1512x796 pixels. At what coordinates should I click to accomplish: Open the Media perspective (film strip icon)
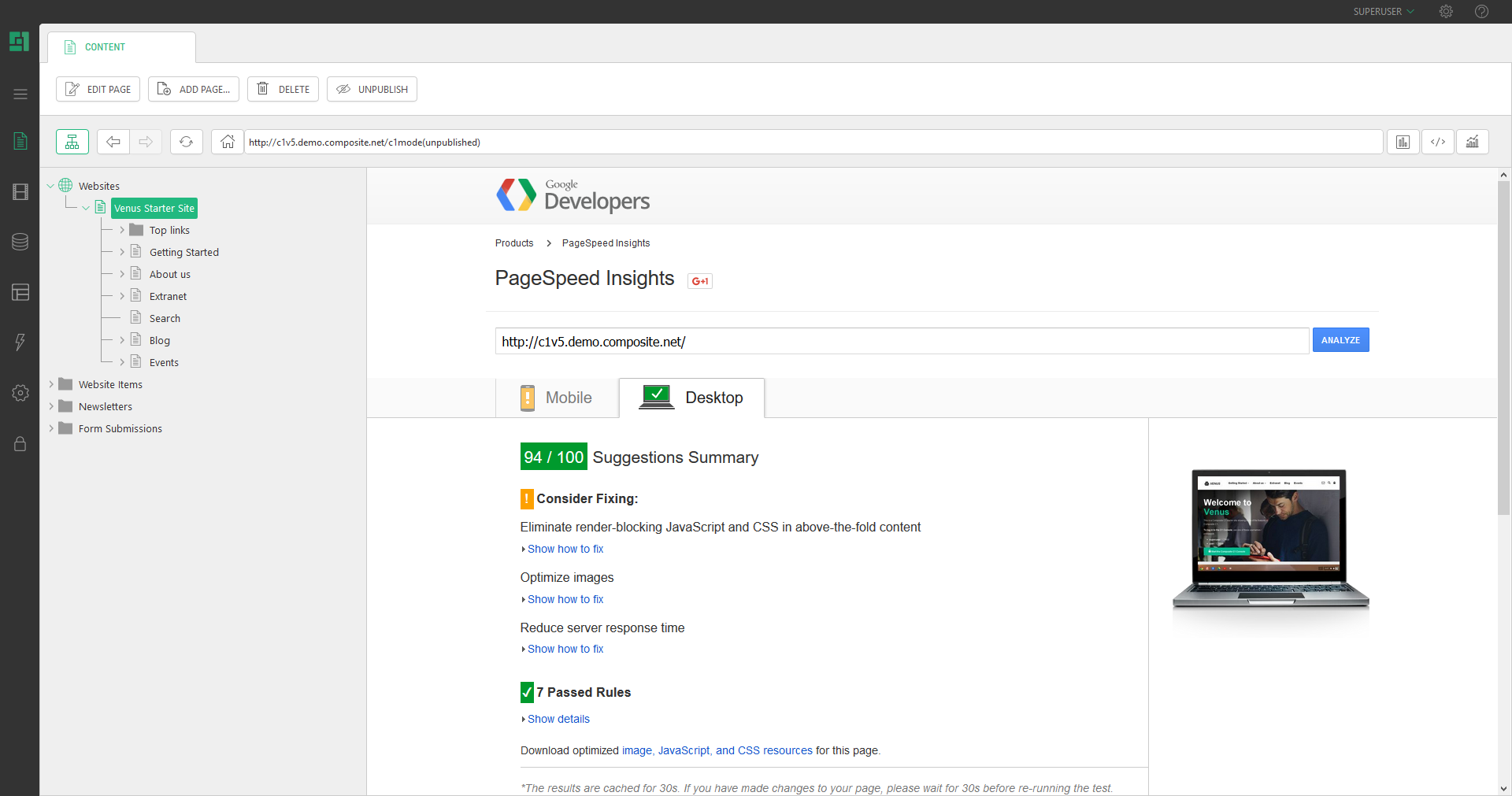(19, 191)
